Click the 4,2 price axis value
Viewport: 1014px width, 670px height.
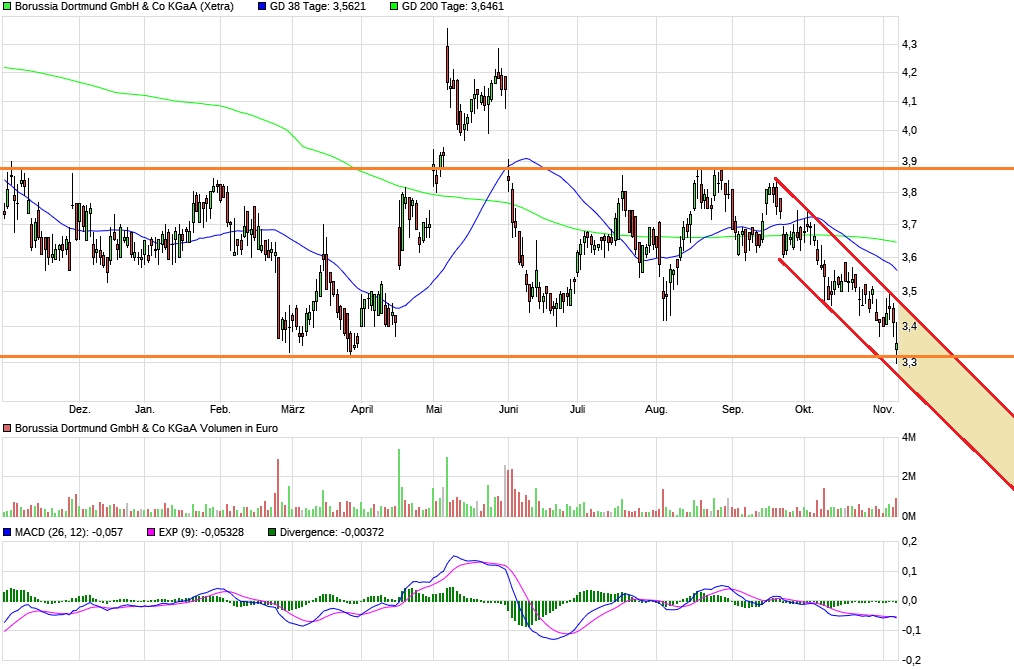point(909,72)
